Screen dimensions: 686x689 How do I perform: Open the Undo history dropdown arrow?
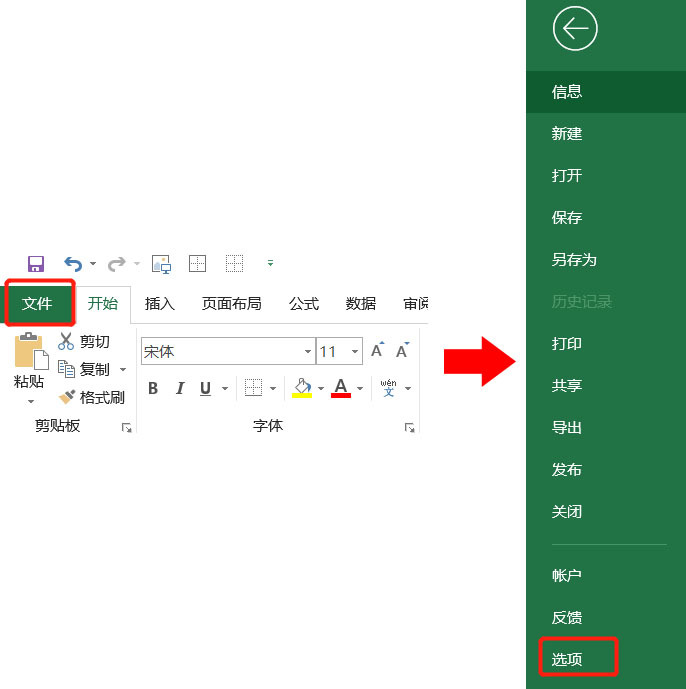(x=93, y=264)
